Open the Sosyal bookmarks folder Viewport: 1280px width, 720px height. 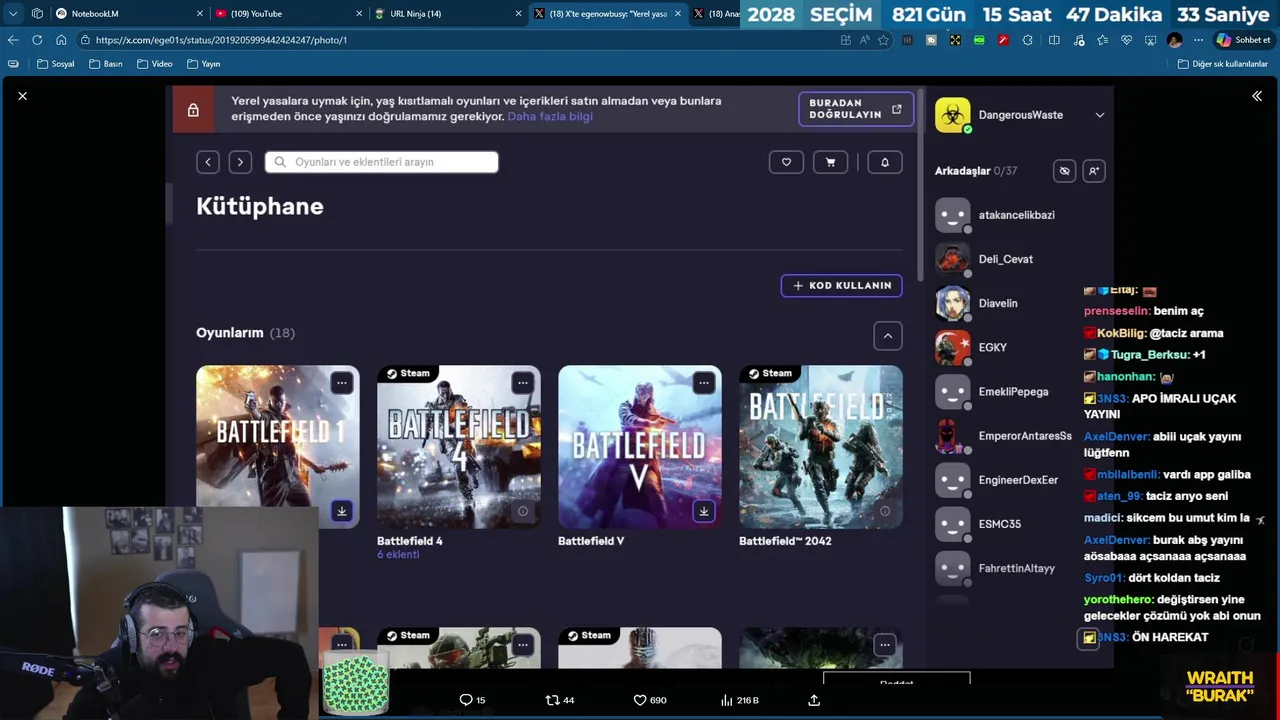[55, 64]
